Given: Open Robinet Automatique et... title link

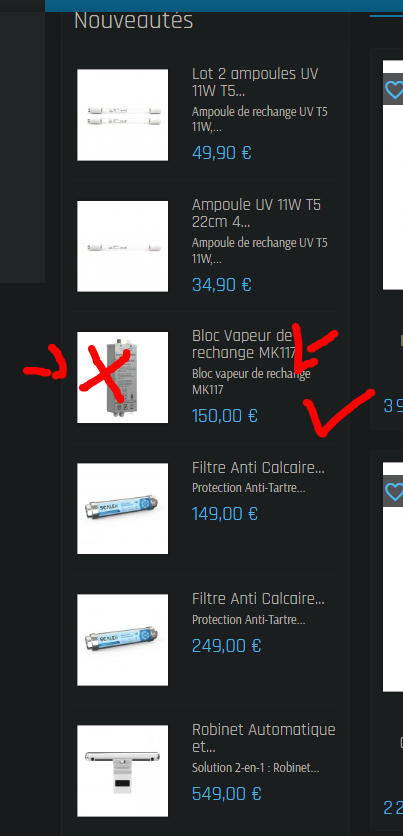Looking at the screenshot, I should (x=264, y=738).
